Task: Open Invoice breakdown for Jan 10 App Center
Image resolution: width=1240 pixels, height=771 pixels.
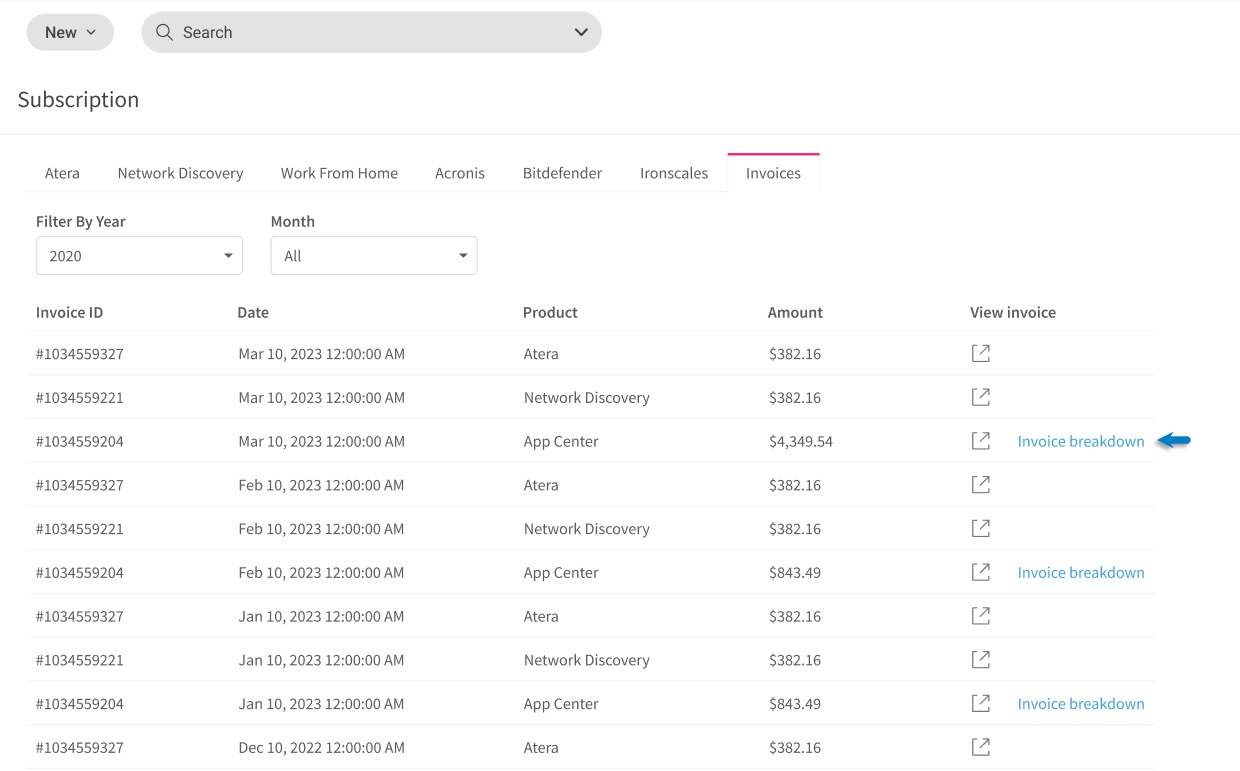Action: tap(1081, 703)
